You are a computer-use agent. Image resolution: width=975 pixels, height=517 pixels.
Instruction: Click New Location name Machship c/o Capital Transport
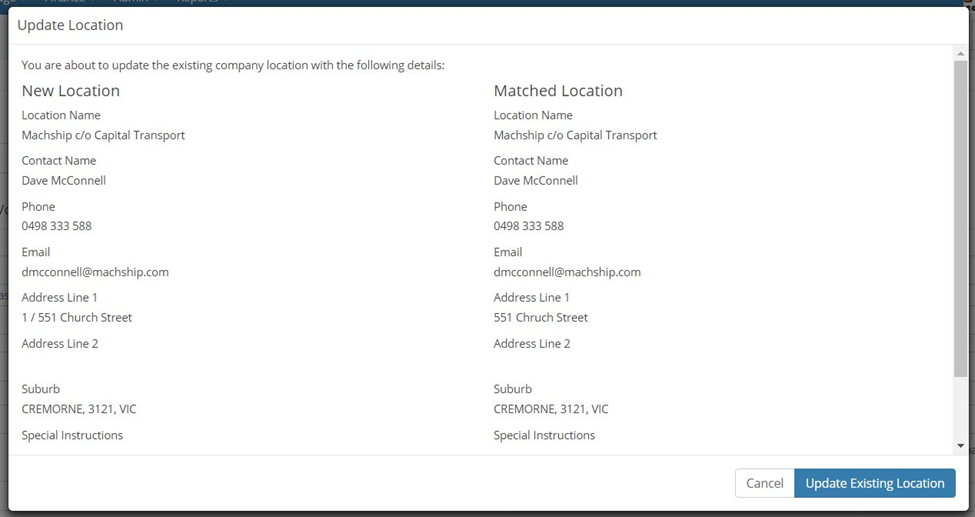(x=103, y=135)
